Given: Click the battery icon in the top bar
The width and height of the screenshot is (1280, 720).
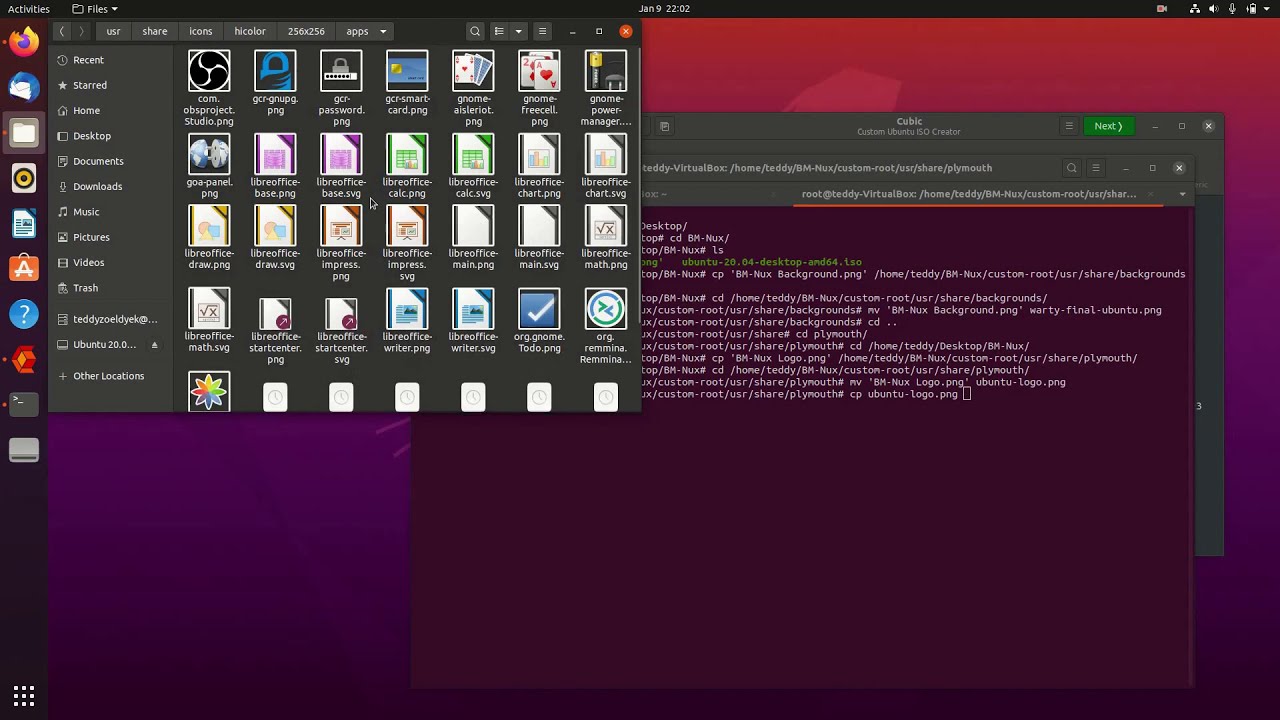Looking at the screenshot, I should click(1251, 9).
